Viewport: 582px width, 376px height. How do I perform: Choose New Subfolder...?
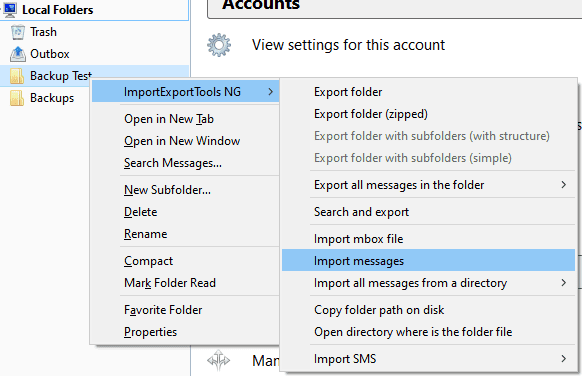point(186,190)
